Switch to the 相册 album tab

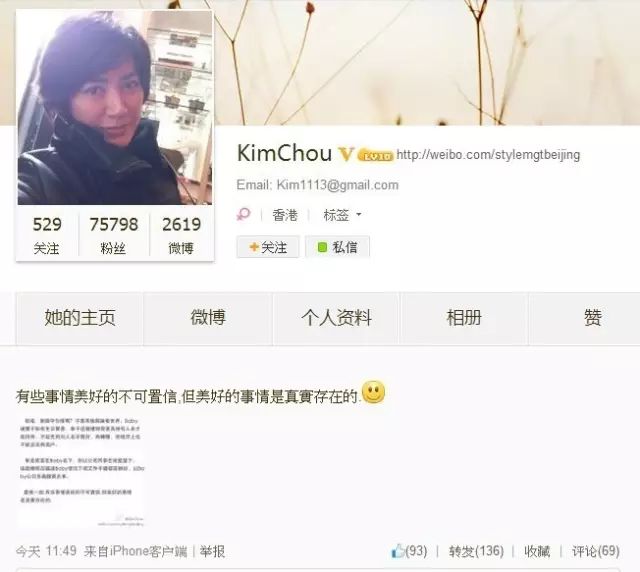(464, 318)
